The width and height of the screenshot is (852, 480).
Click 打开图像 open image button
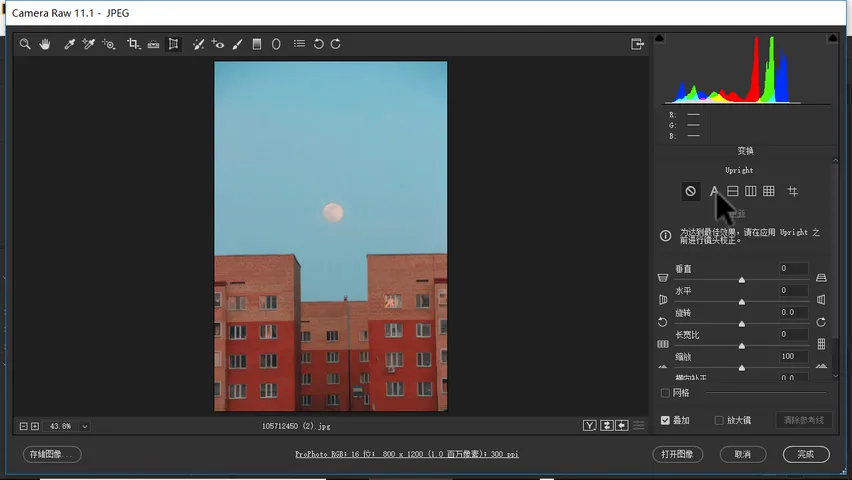[678, 454]
